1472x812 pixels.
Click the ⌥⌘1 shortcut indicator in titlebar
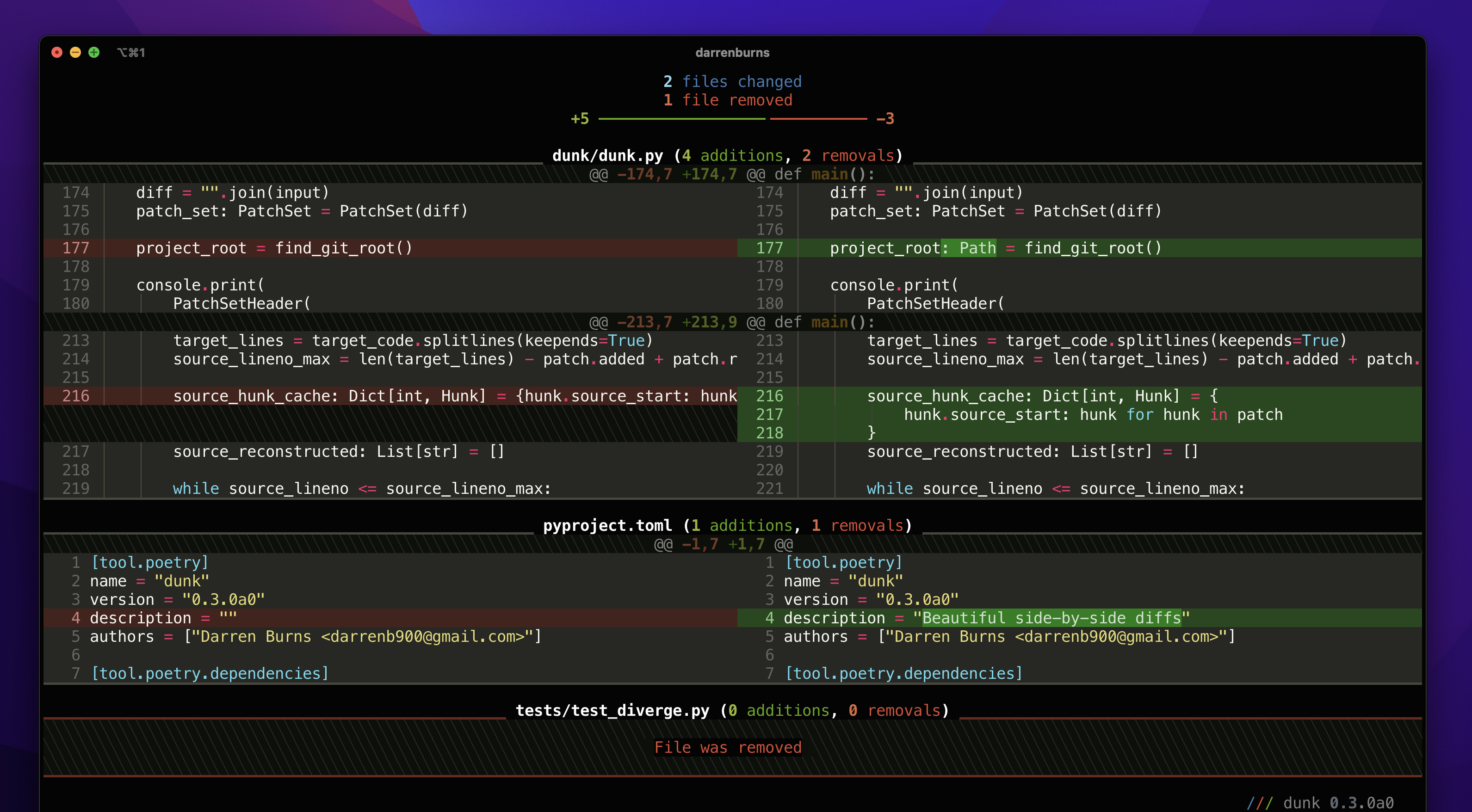131,52
